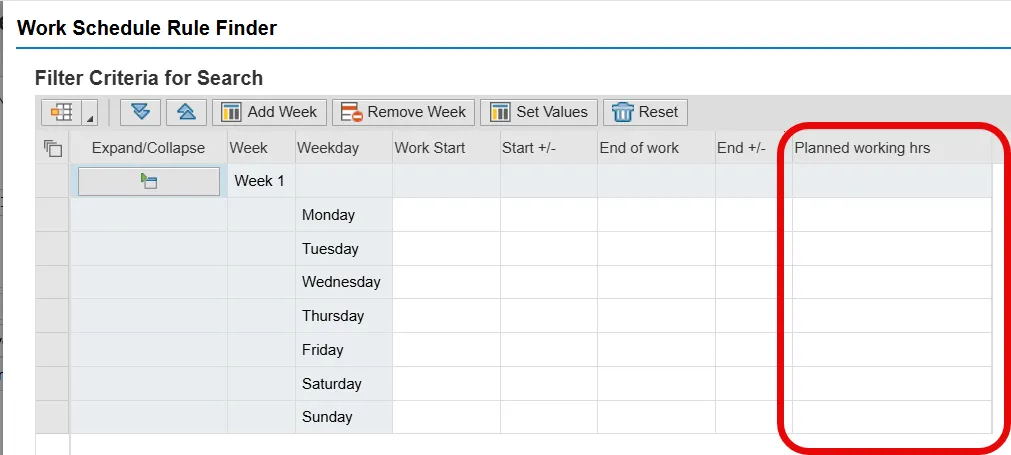Expand all rows with double-down arrow icon
Viewport: 1011px width, 455px height.
pos(140,112)
